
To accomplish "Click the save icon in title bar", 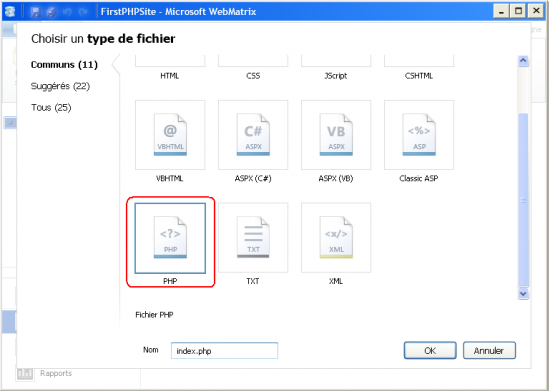I will pyautogui.click(x=35, y=12).
